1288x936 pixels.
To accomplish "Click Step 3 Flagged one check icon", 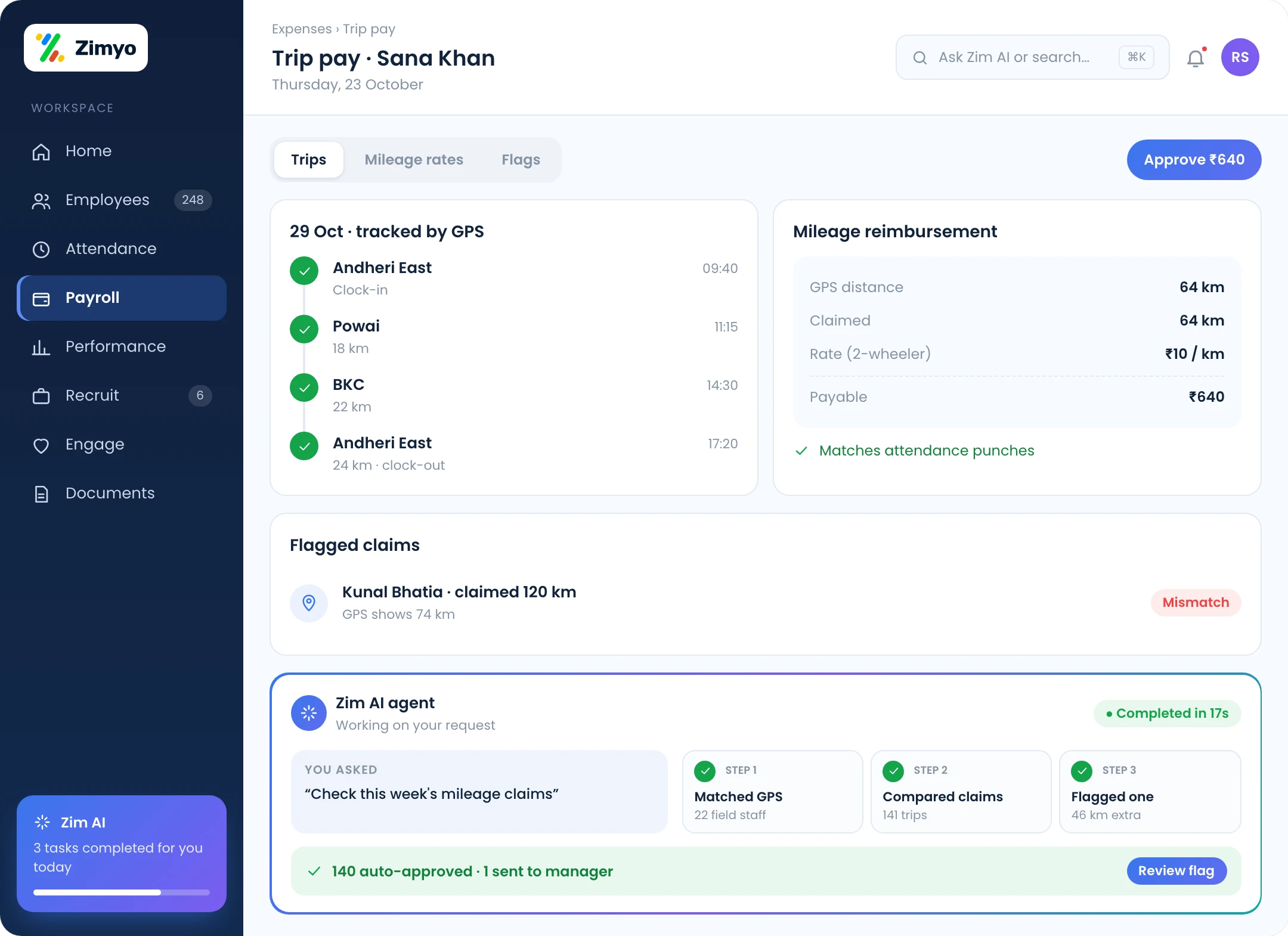I will tap(1082, 771).
